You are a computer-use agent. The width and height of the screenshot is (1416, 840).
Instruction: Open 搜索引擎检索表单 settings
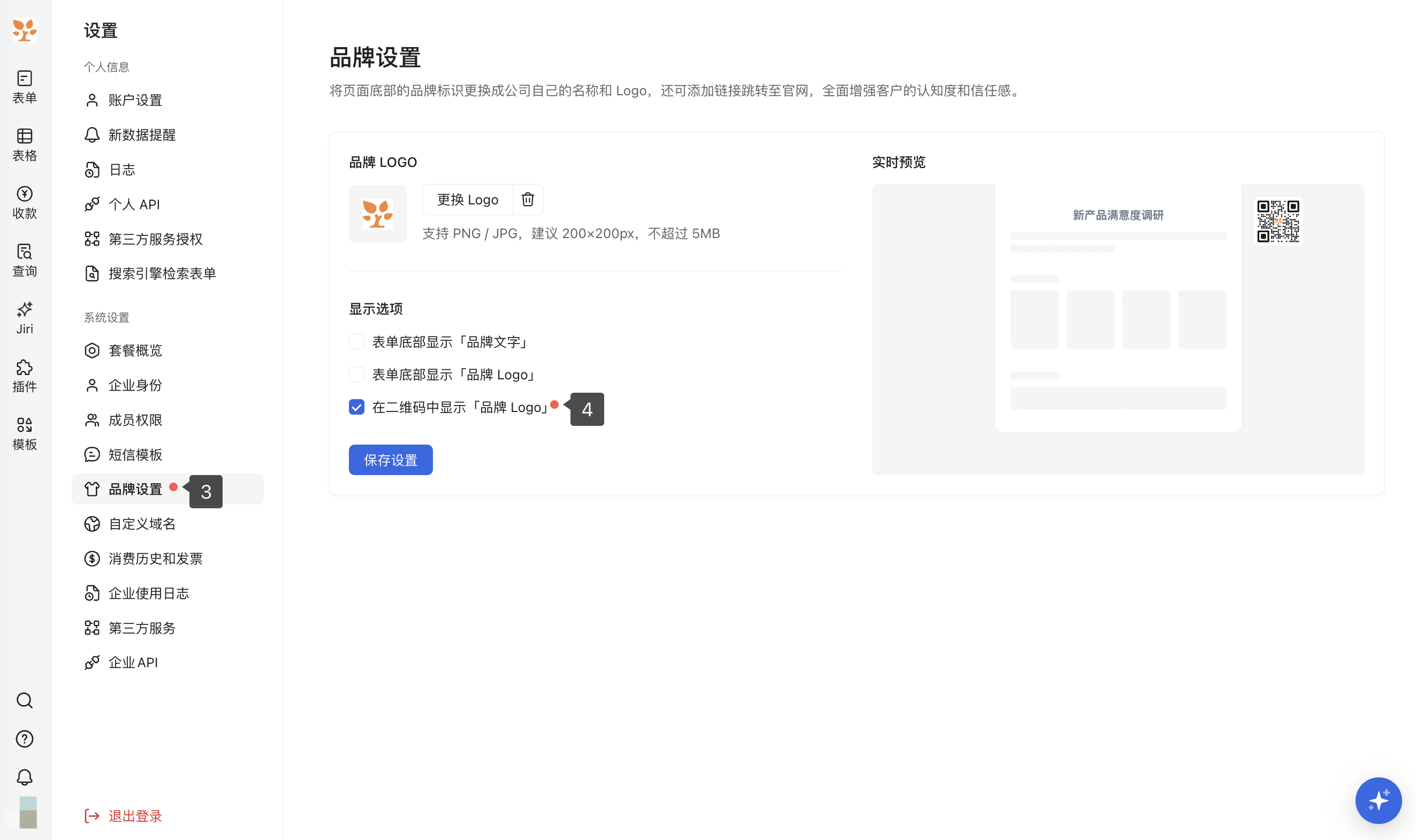click(x=168, y=273)
